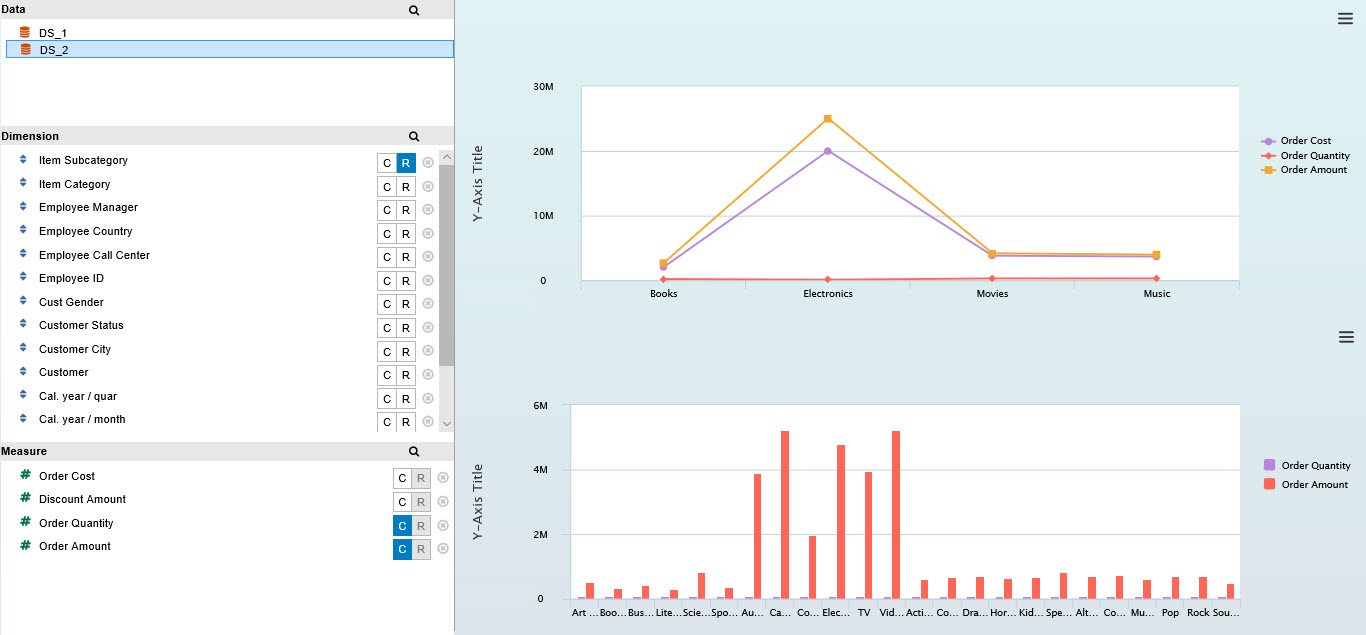Click remove icon next to Order Cost
The width and height of the screenshot is (1366, 635).
click(443, 478)
